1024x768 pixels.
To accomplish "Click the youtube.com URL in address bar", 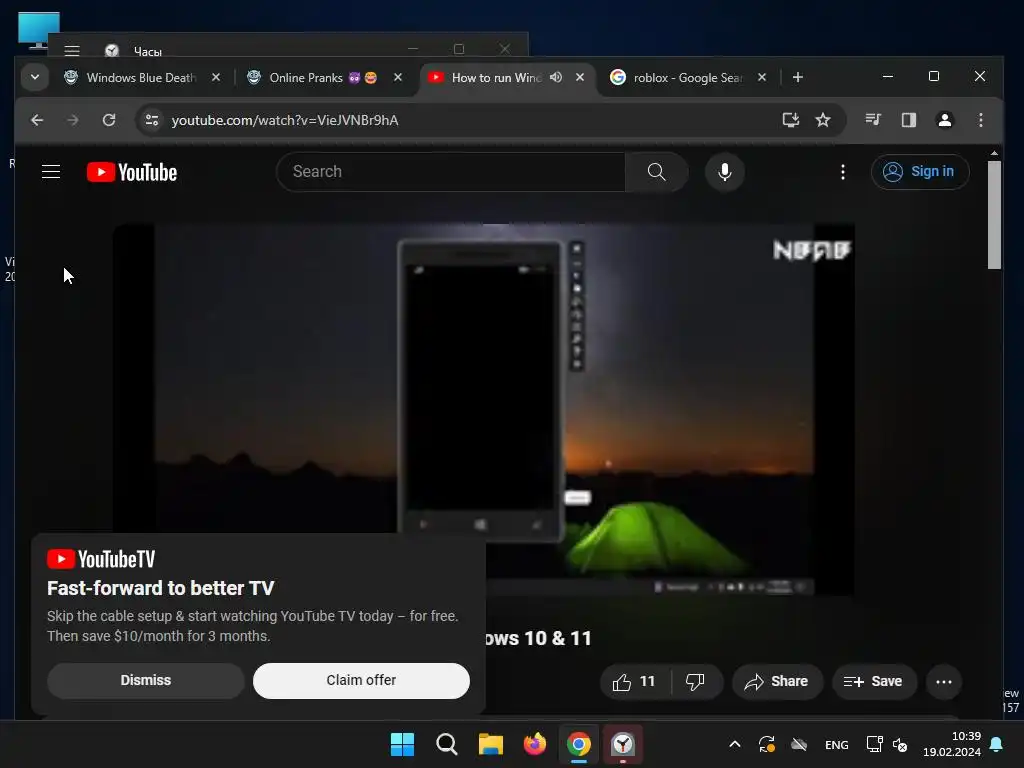I will tap(285, 120).
